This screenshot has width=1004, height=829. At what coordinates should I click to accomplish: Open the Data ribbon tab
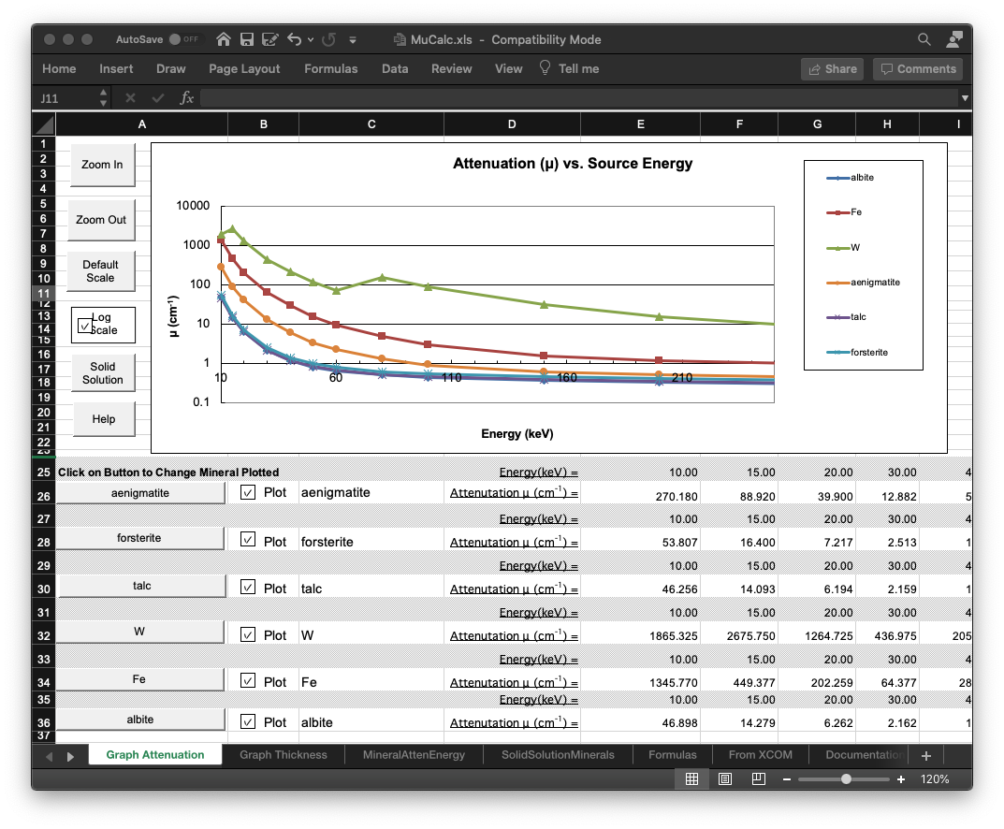[395, 68]
